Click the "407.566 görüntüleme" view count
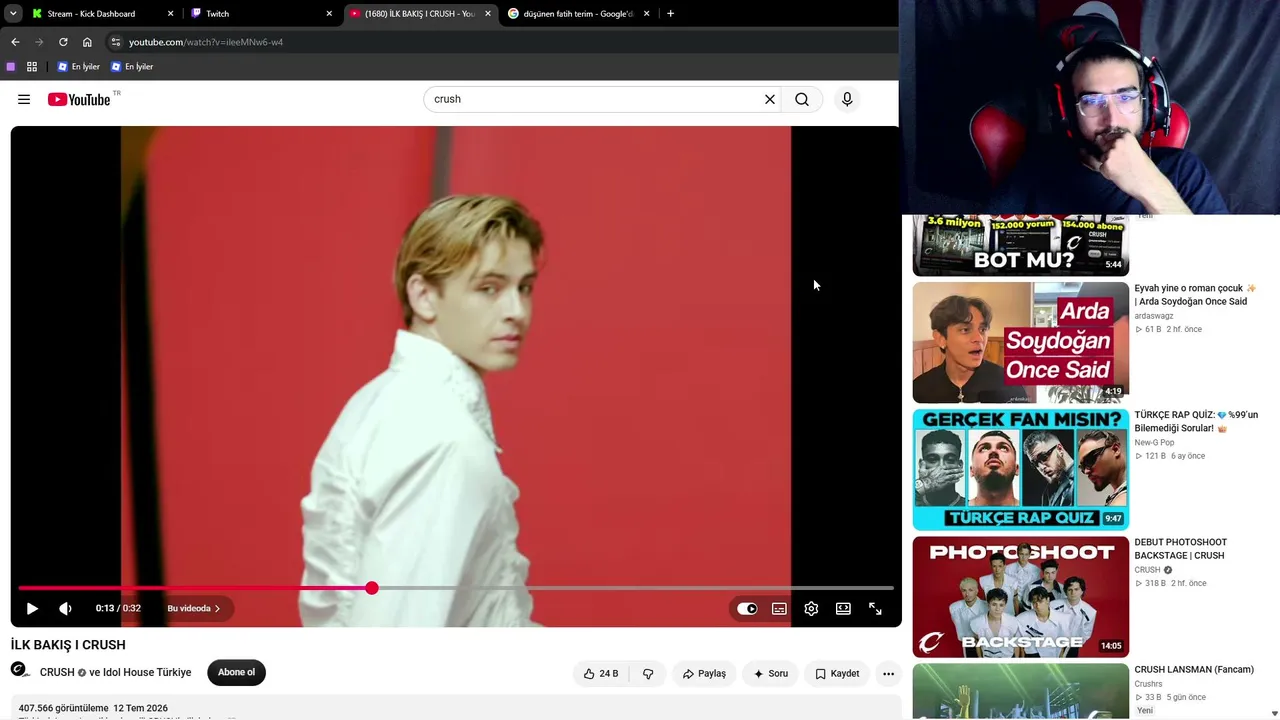 [x=64, y=708]
